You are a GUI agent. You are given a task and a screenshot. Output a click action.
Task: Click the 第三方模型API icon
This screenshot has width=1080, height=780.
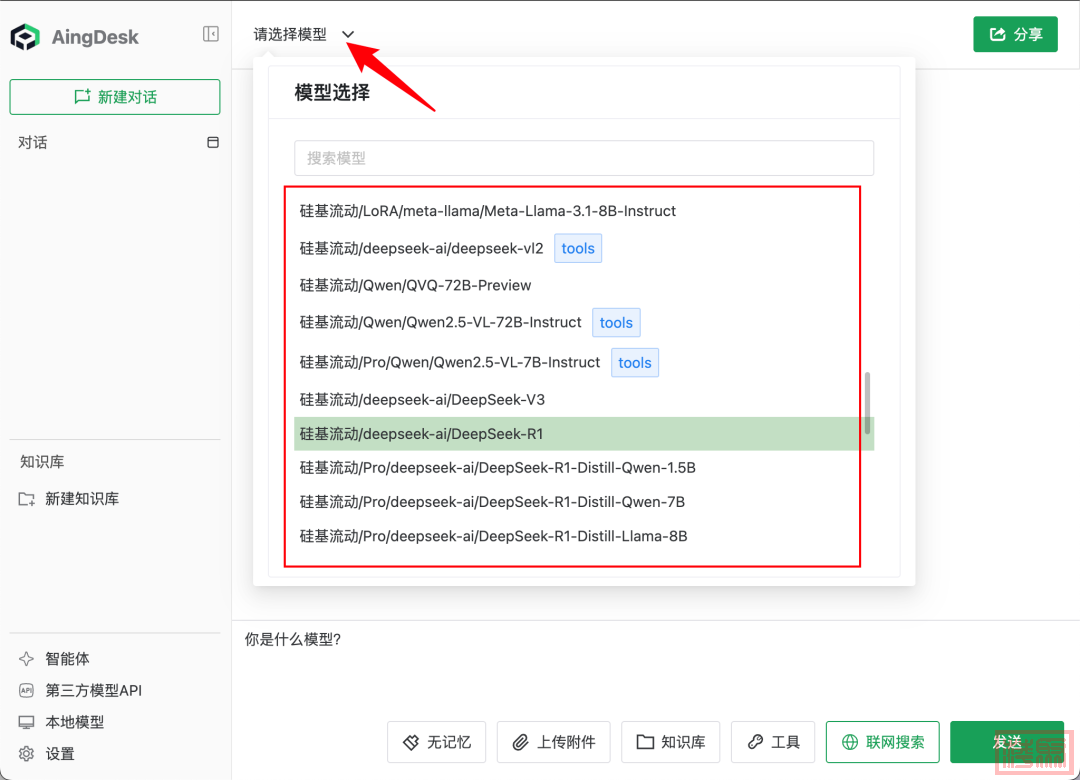pos(26,690)
